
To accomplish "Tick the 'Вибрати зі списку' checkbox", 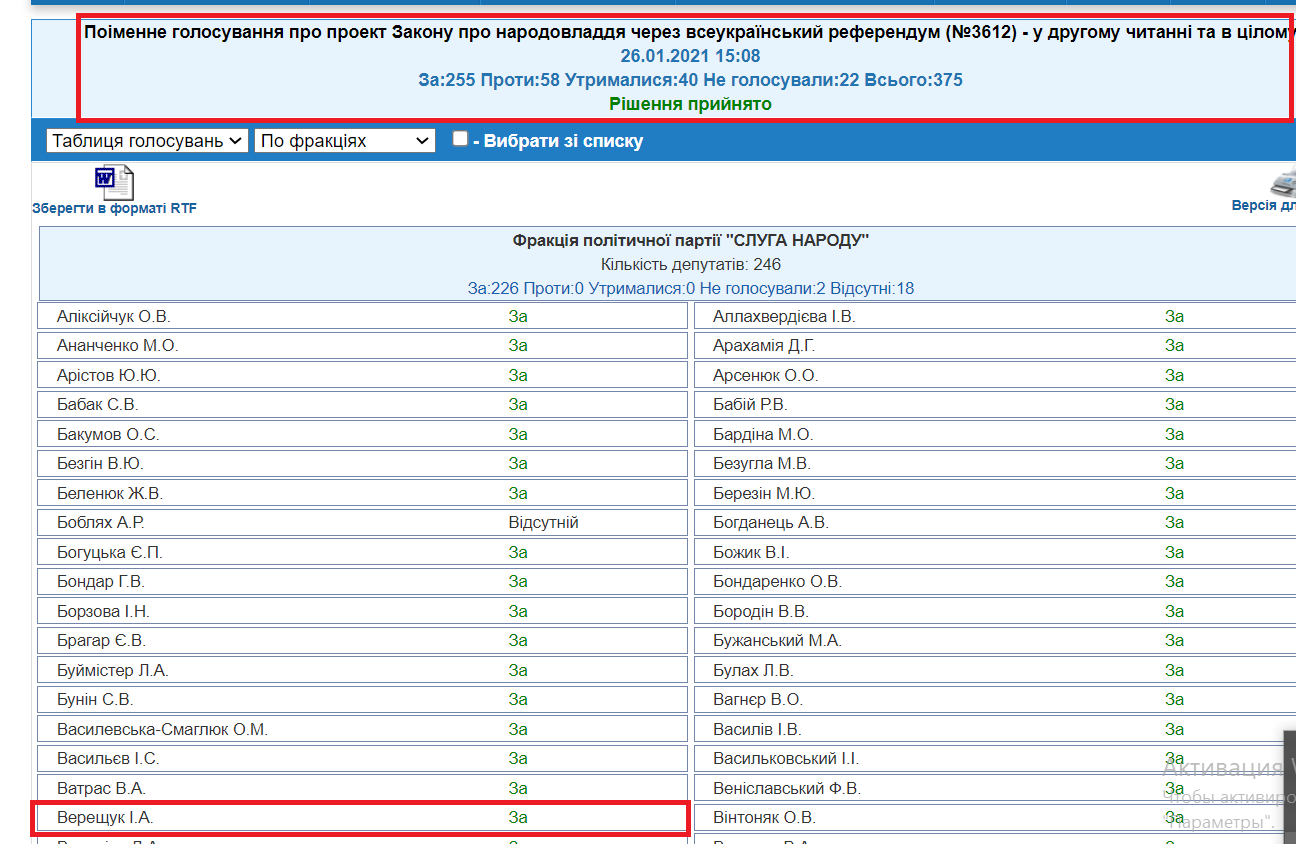I will (460, 139).
